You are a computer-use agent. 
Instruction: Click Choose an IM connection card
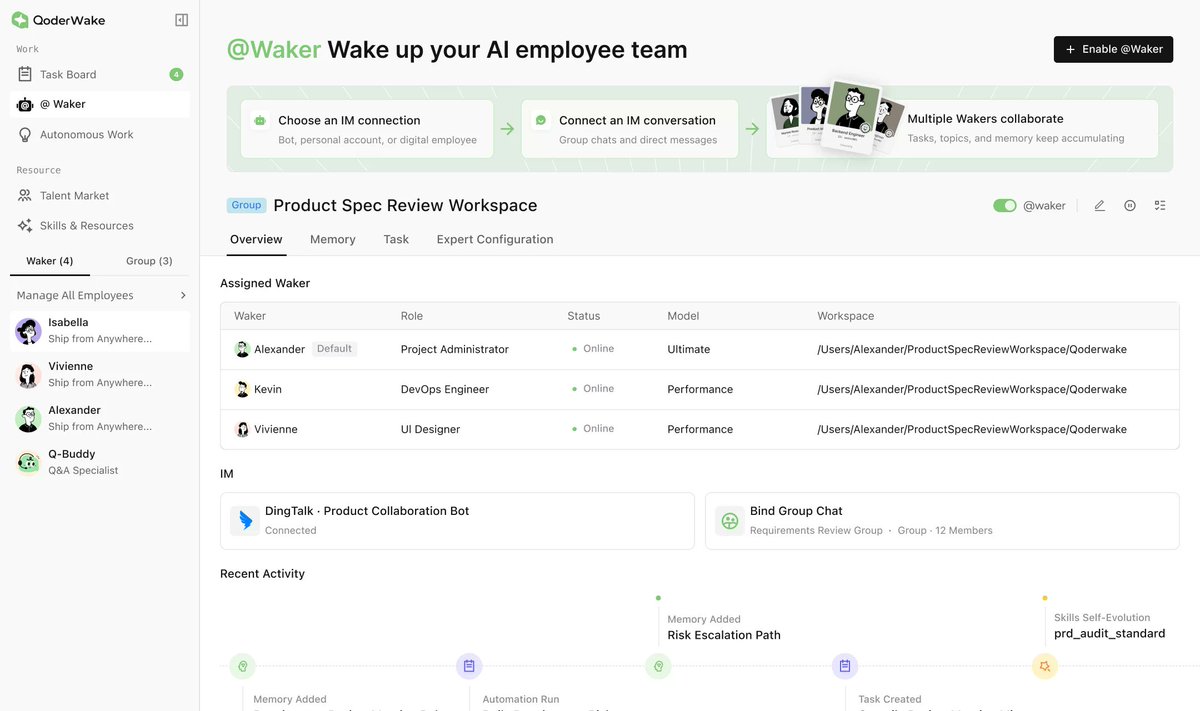point(367,129)
